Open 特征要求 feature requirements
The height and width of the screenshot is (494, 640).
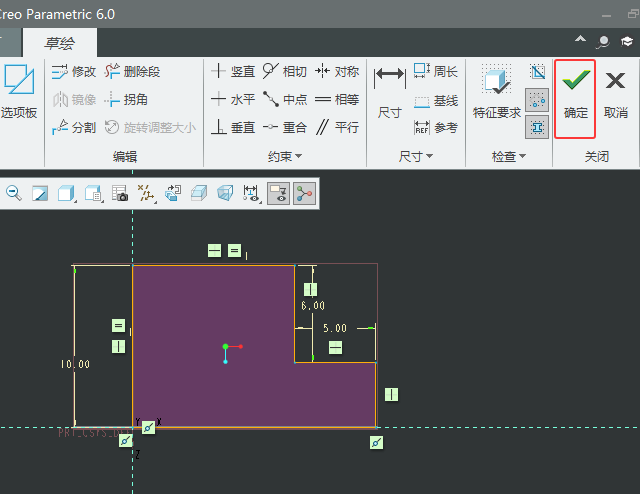496,92
